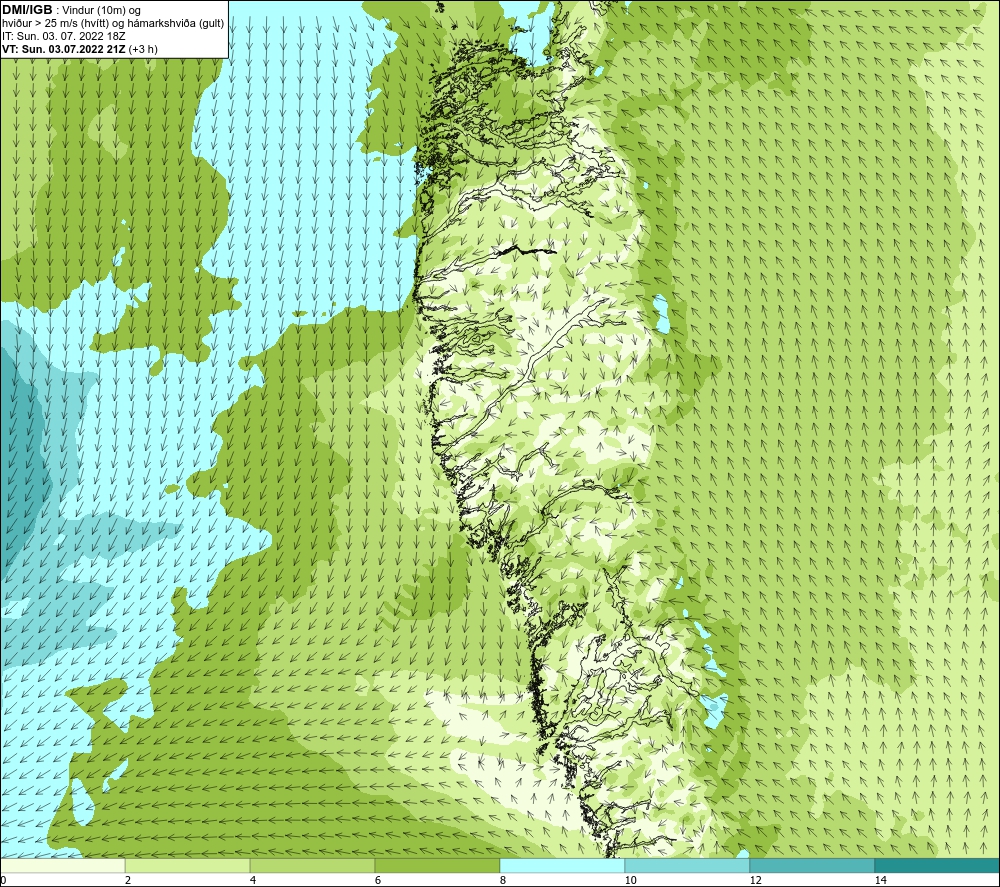Click the 8–10 m/s light cyan swatch
The width and height of the screenshot is (1000, 887).
pos(562,865)
